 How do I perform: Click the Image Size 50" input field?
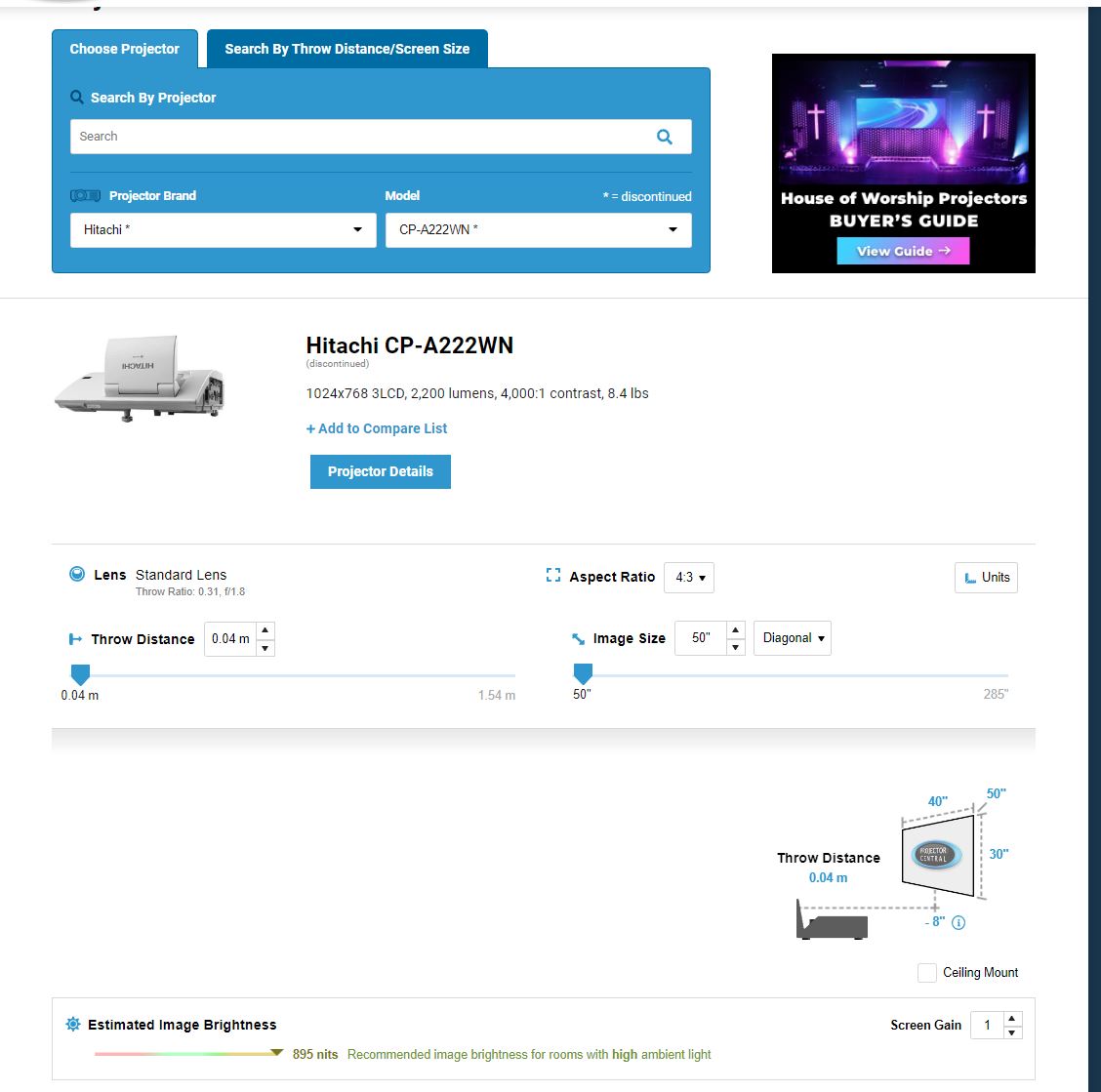[701, 638]
